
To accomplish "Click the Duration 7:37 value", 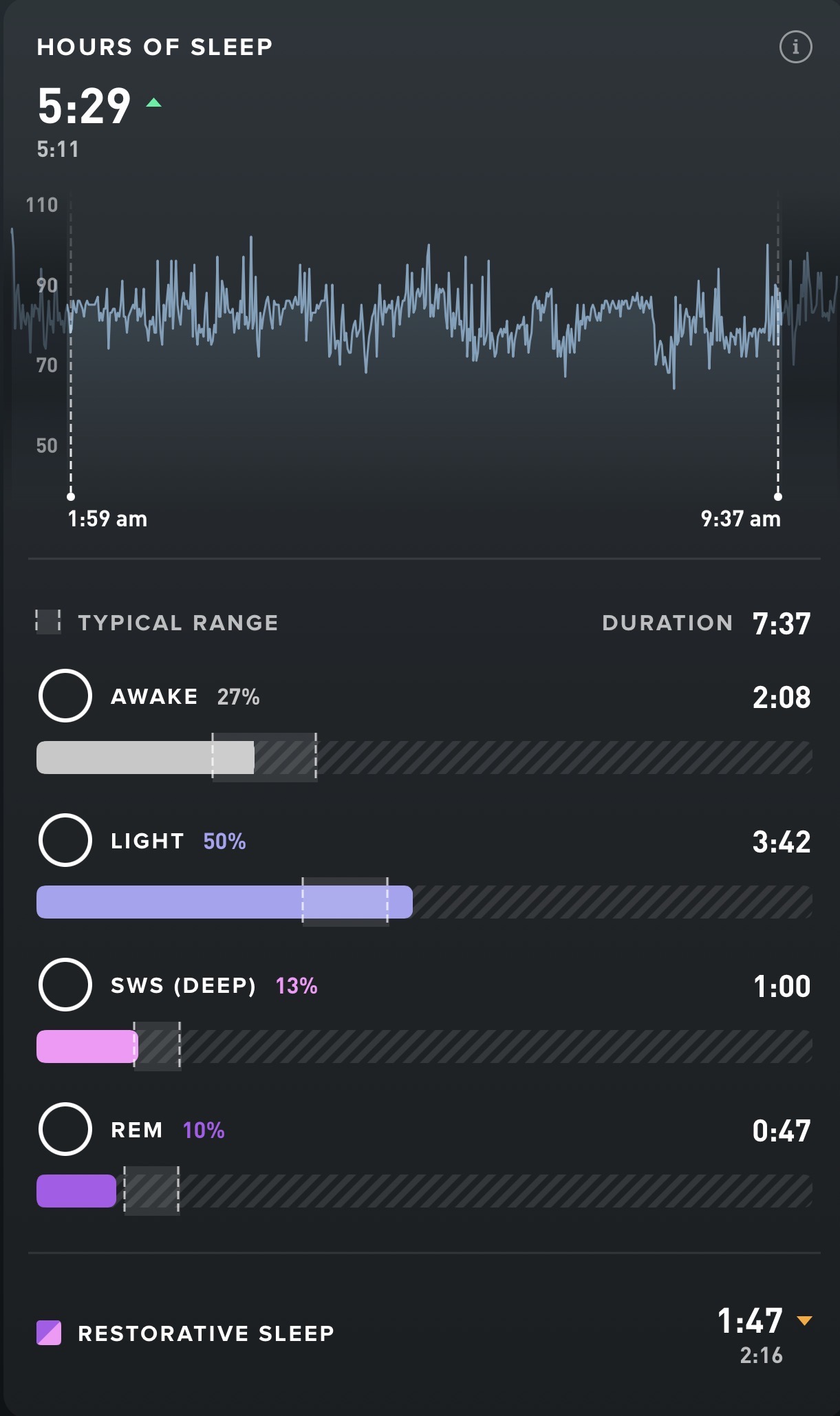I will (x=782, y=623).
